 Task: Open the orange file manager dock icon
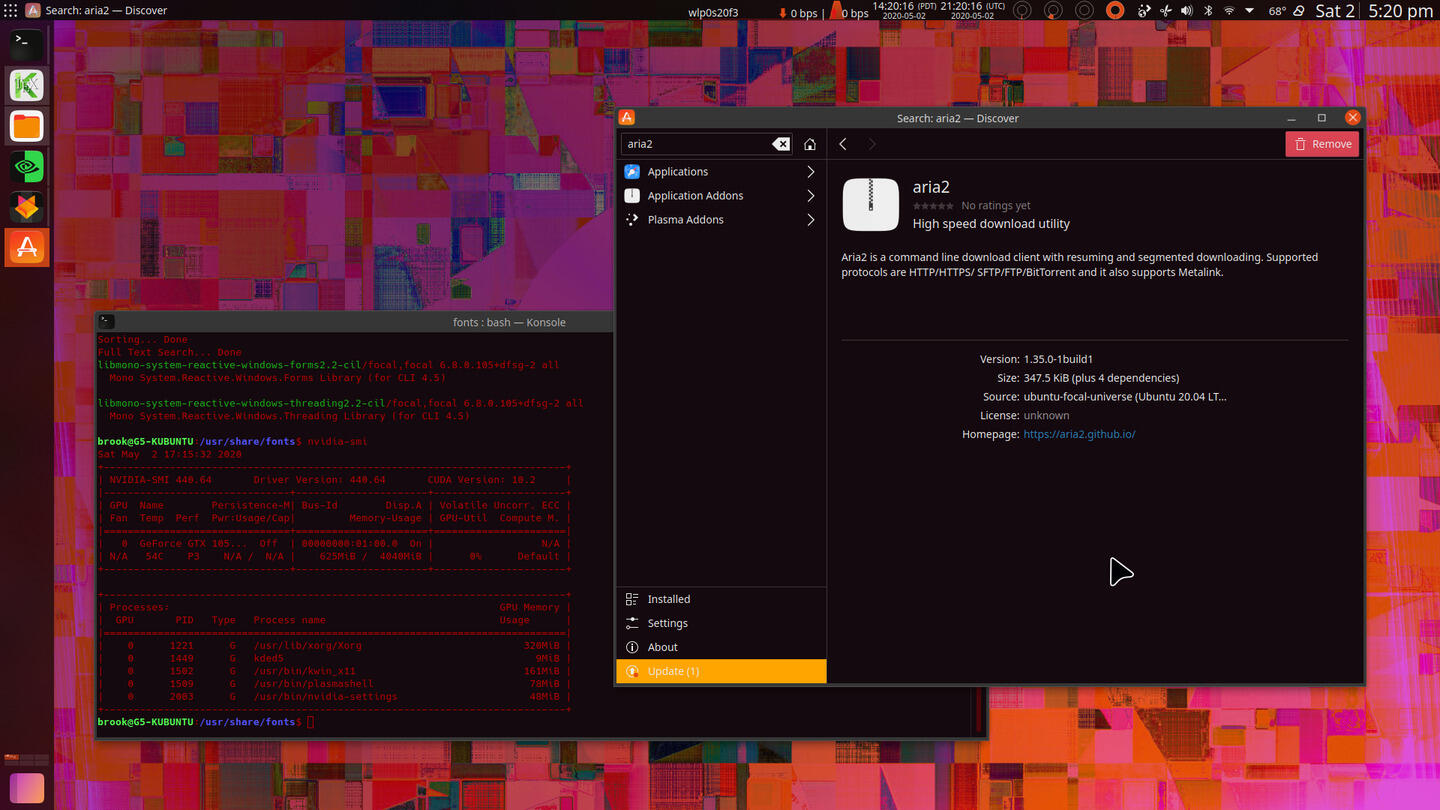click(27, 126)
